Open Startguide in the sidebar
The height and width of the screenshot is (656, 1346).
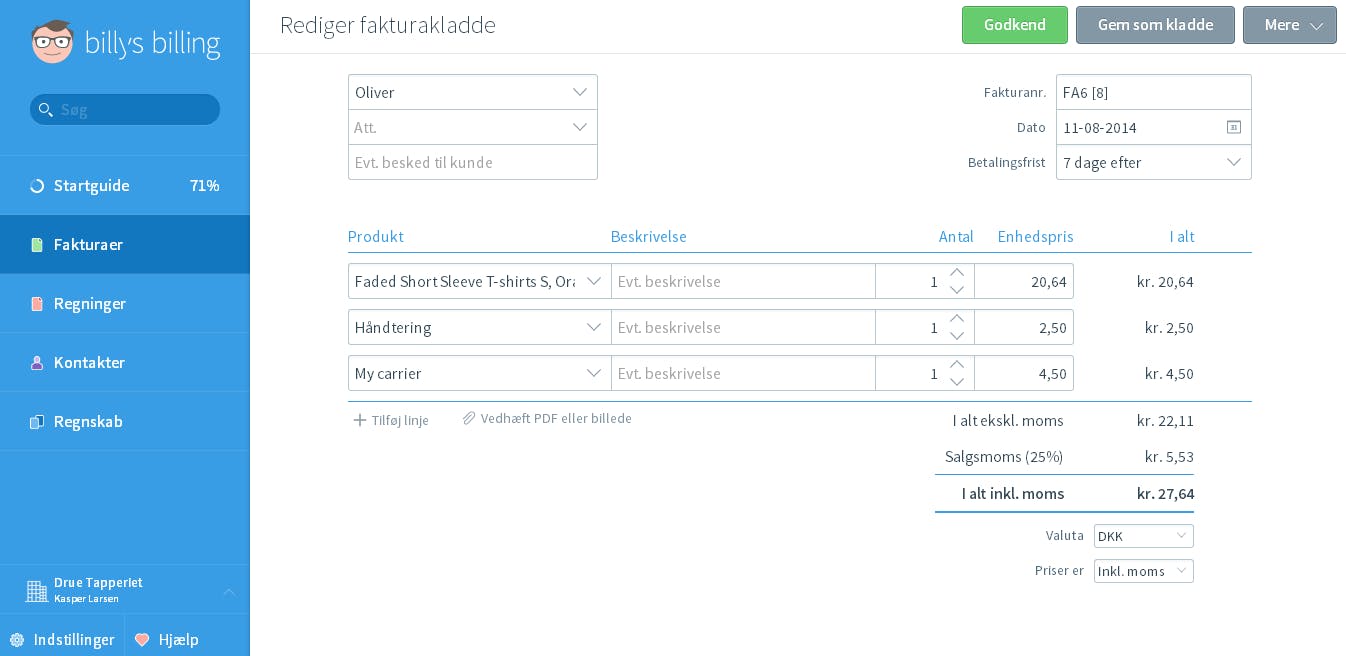pyautogui.click(x=125, y=186)
